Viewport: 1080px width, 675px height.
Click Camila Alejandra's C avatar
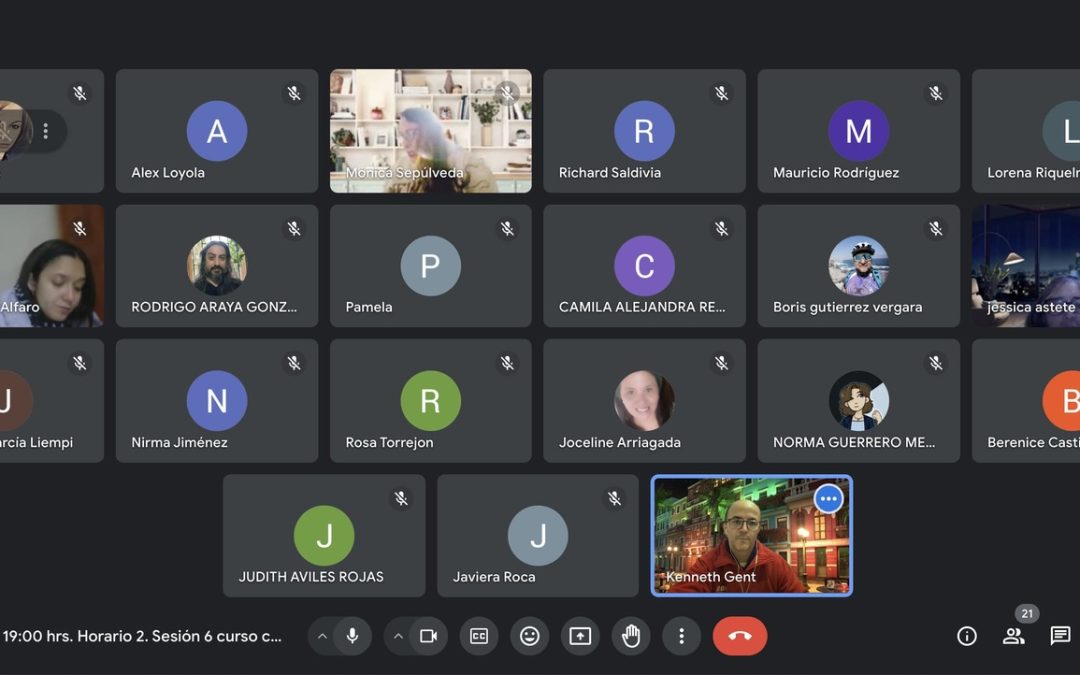click(644, 266)
